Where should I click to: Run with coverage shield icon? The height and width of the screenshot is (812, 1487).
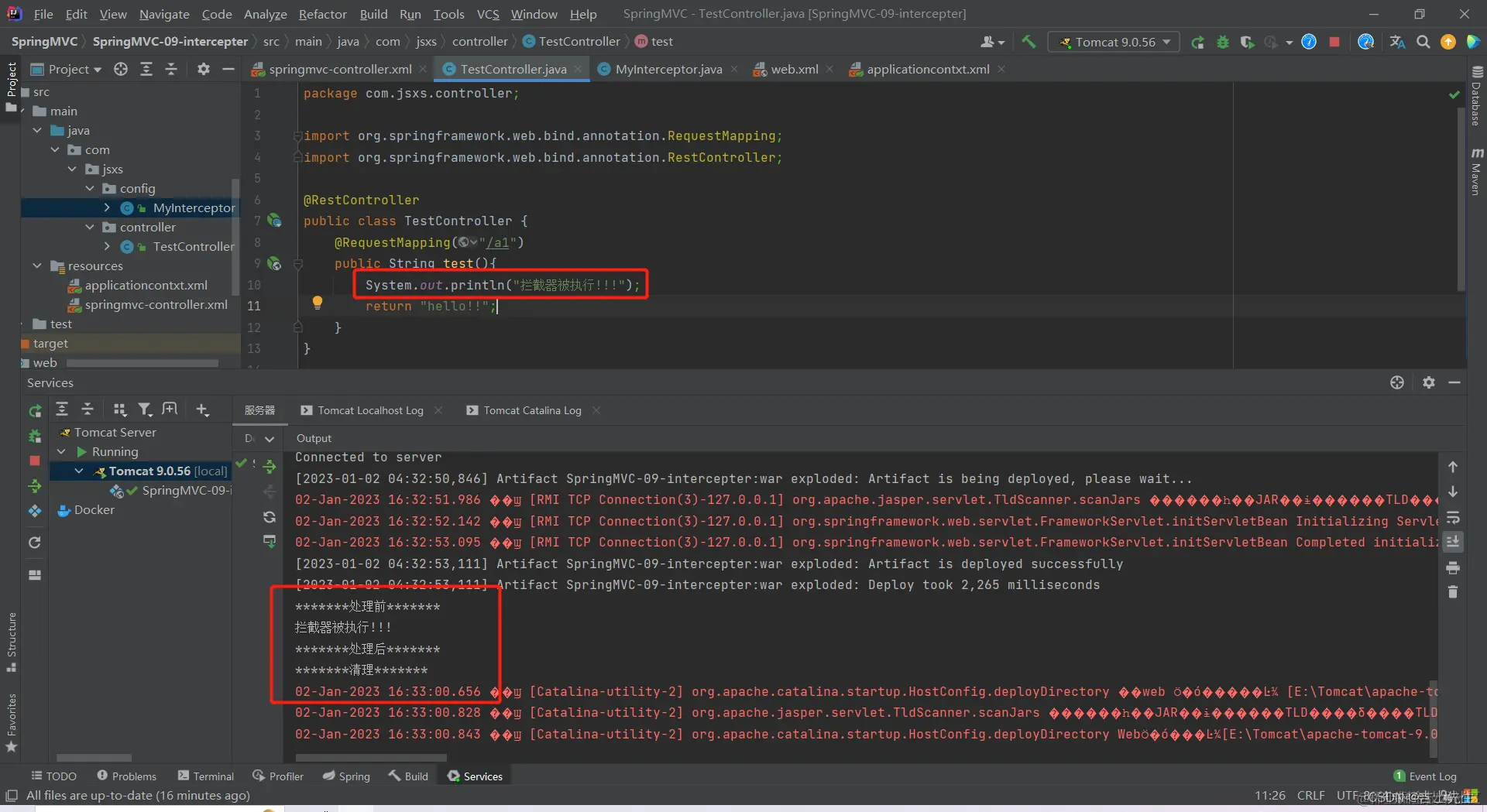coord(1247,42)
